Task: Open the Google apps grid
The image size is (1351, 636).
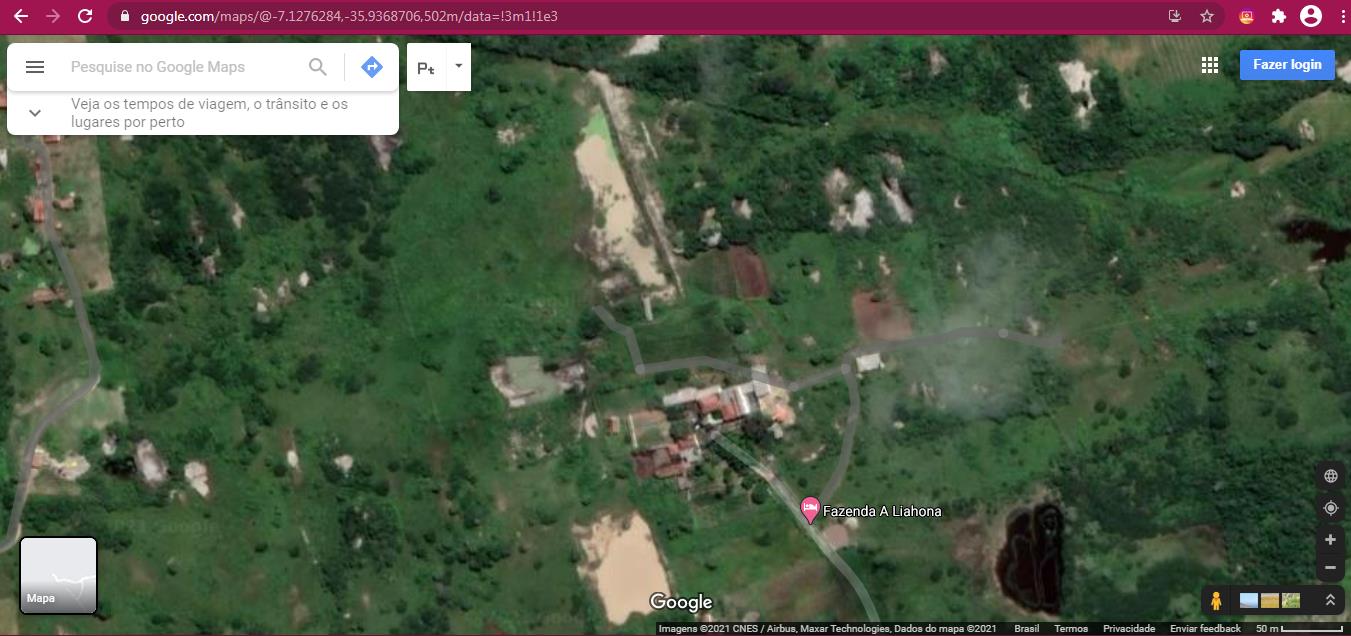Action: (x=1210, y=65)
